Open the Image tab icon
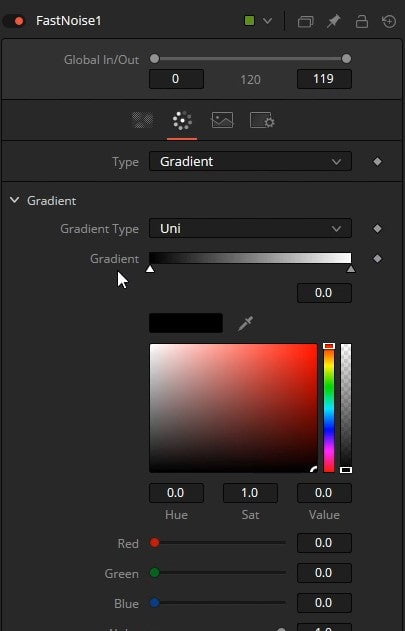This screenshot has height=631, width=405. click(222, 120)
